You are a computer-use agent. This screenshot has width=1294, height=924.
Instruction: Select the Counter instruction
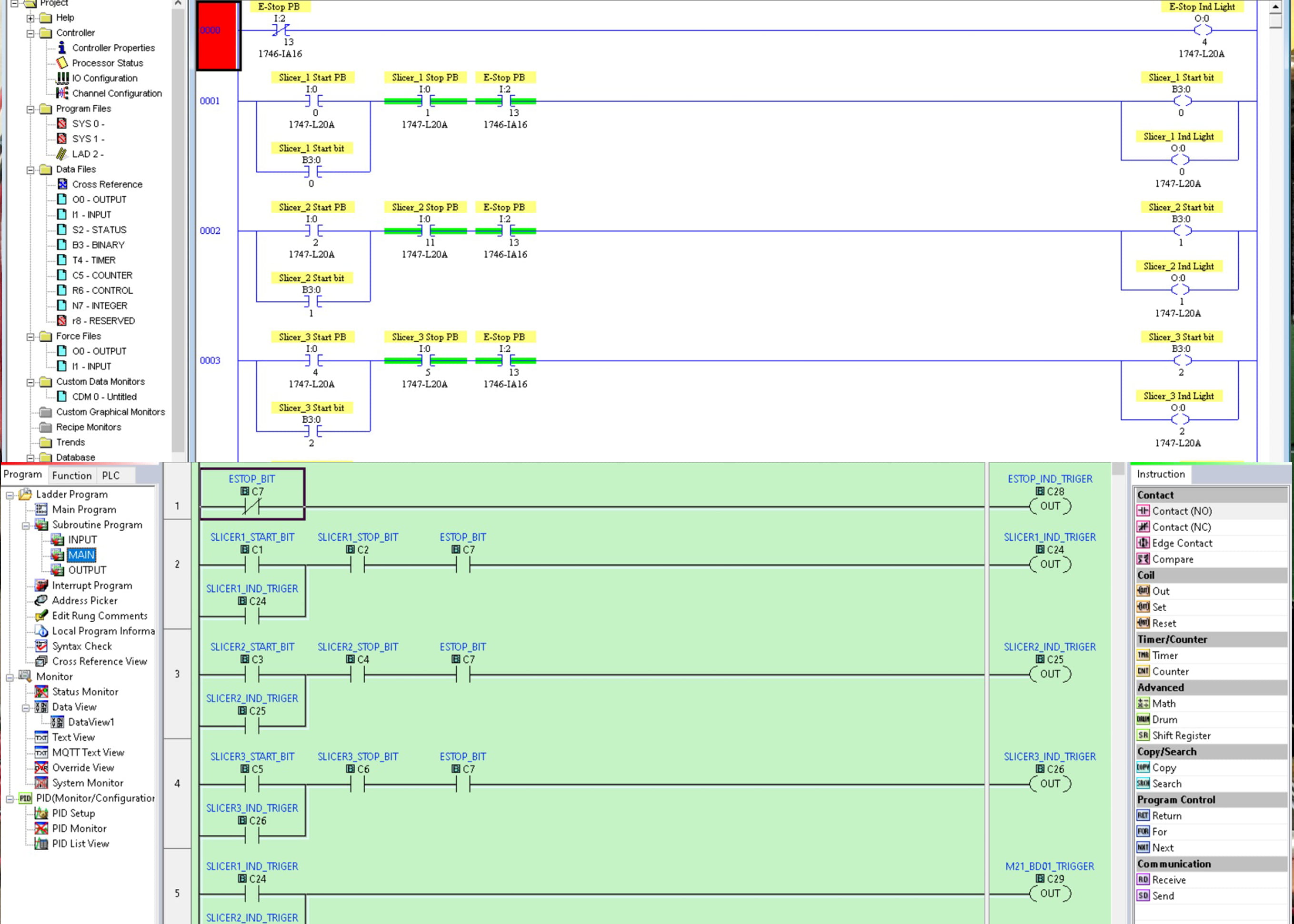pos(1169,671)
